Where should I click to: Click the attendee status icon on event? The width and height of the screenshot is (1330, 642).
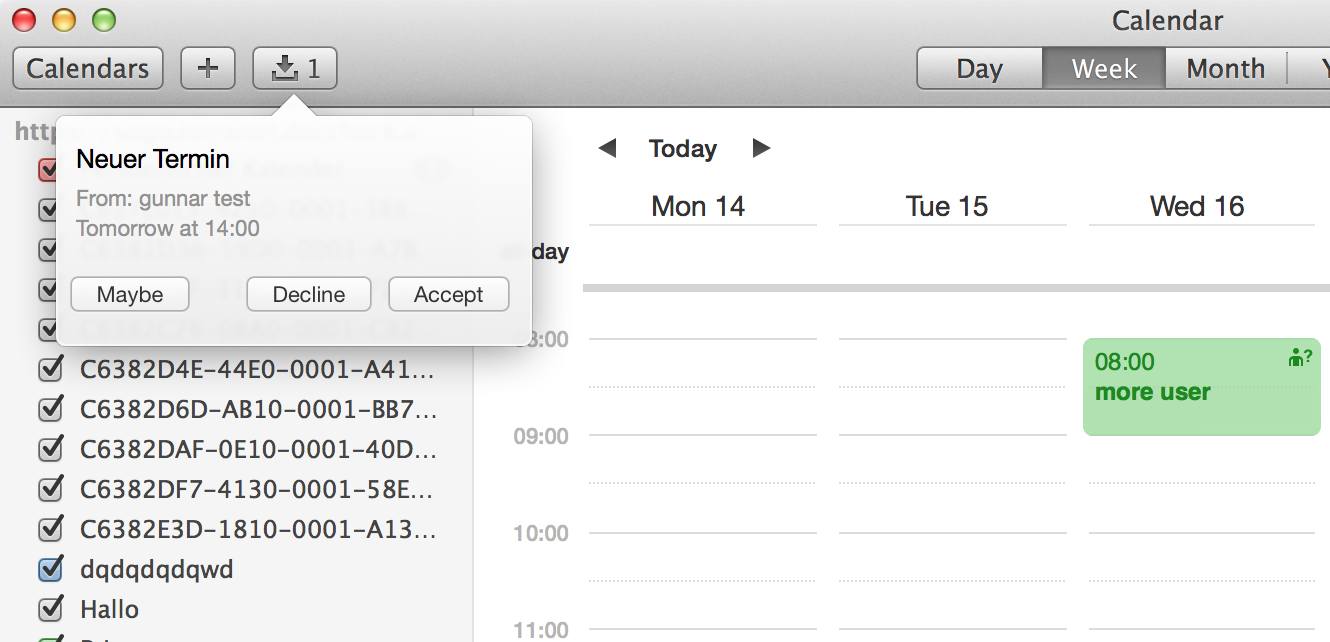(x=1299, y=358)
